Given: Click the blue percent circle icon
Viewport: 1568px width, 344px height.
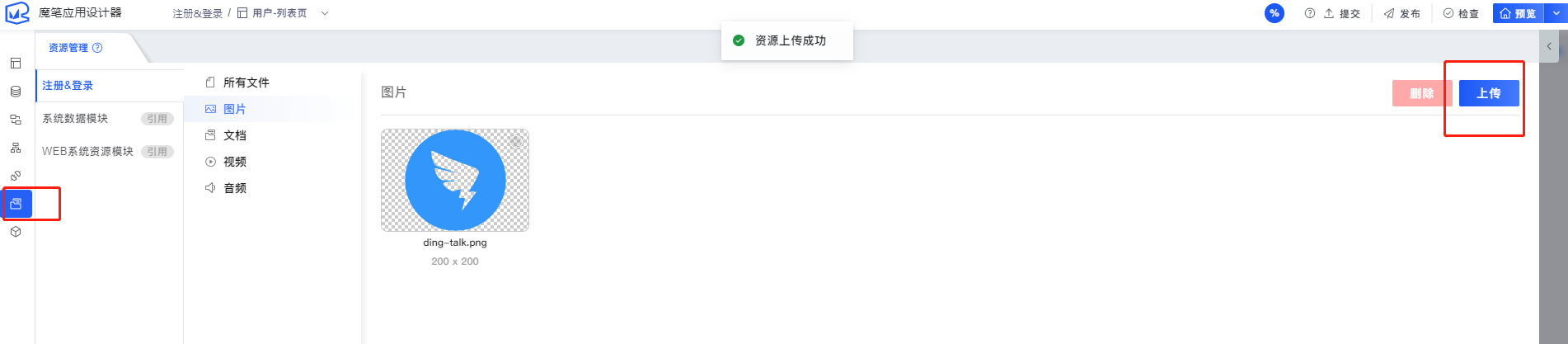Looking at the screenshot, I should coord(1275,13).
